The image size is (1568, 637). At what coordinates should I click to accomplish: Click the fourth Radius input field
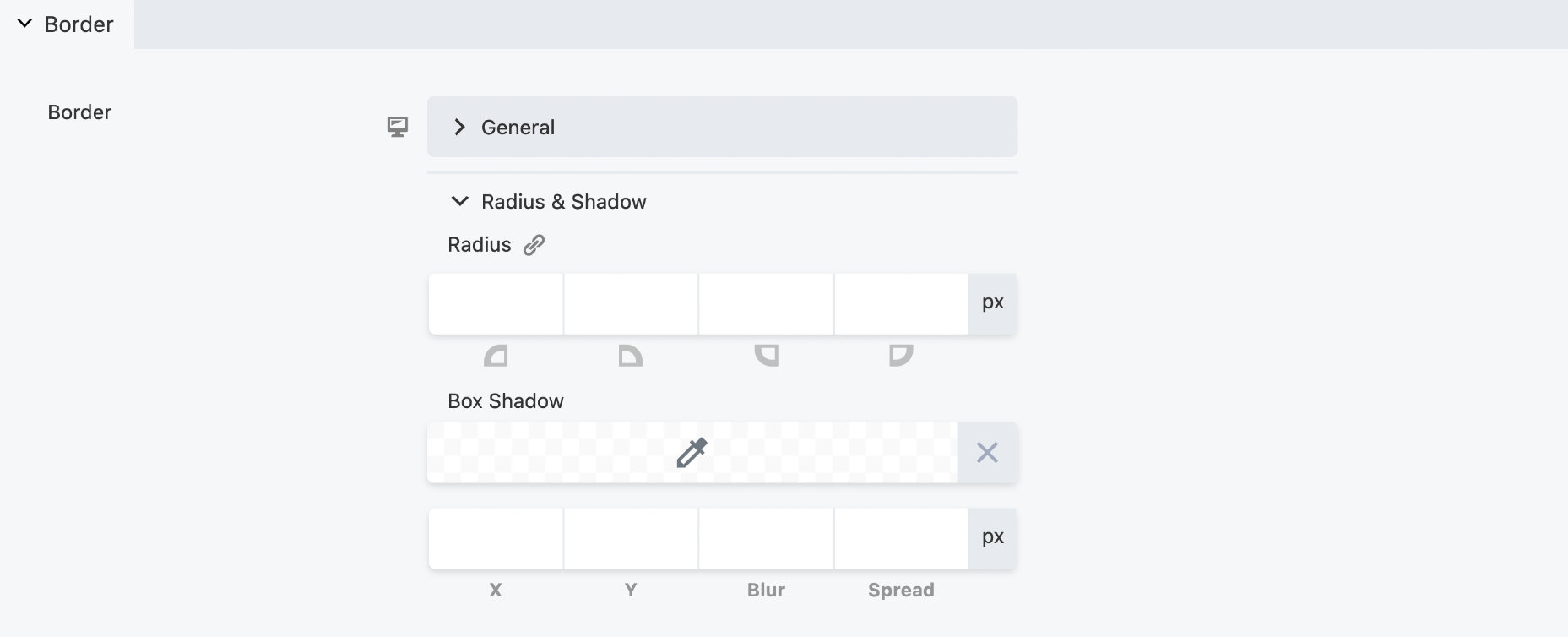tap(901, 303)
